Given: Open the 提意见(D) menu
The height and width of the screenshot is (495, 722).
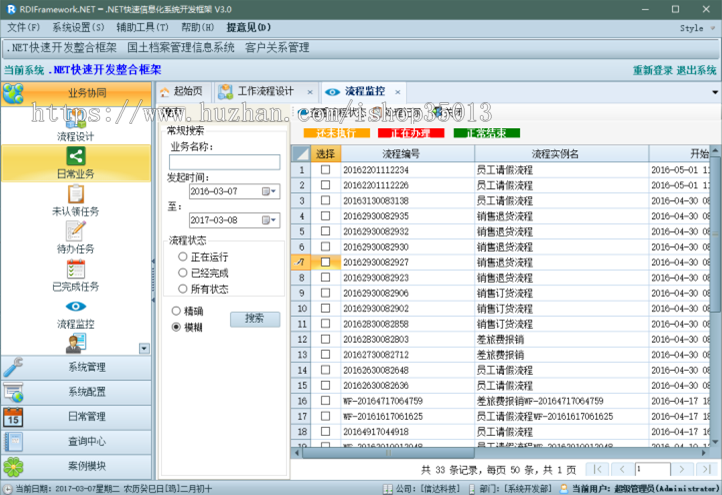Looking at the screenshot, I should pos(249,27).
